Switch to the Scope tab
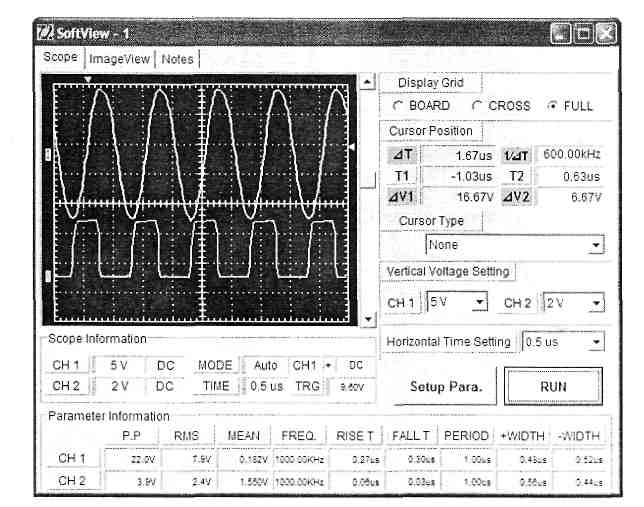 [60, 57]
